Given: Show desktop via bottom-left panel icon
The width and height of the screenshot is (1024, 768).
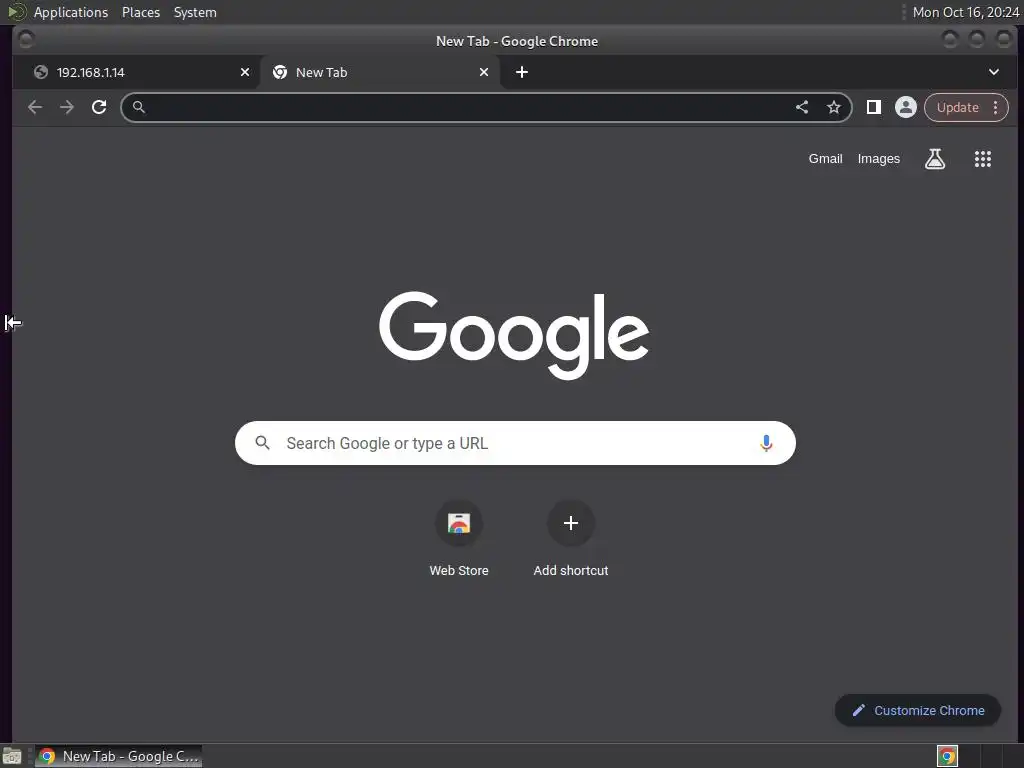Looking at the screenshot, I should tap(12, 756).
